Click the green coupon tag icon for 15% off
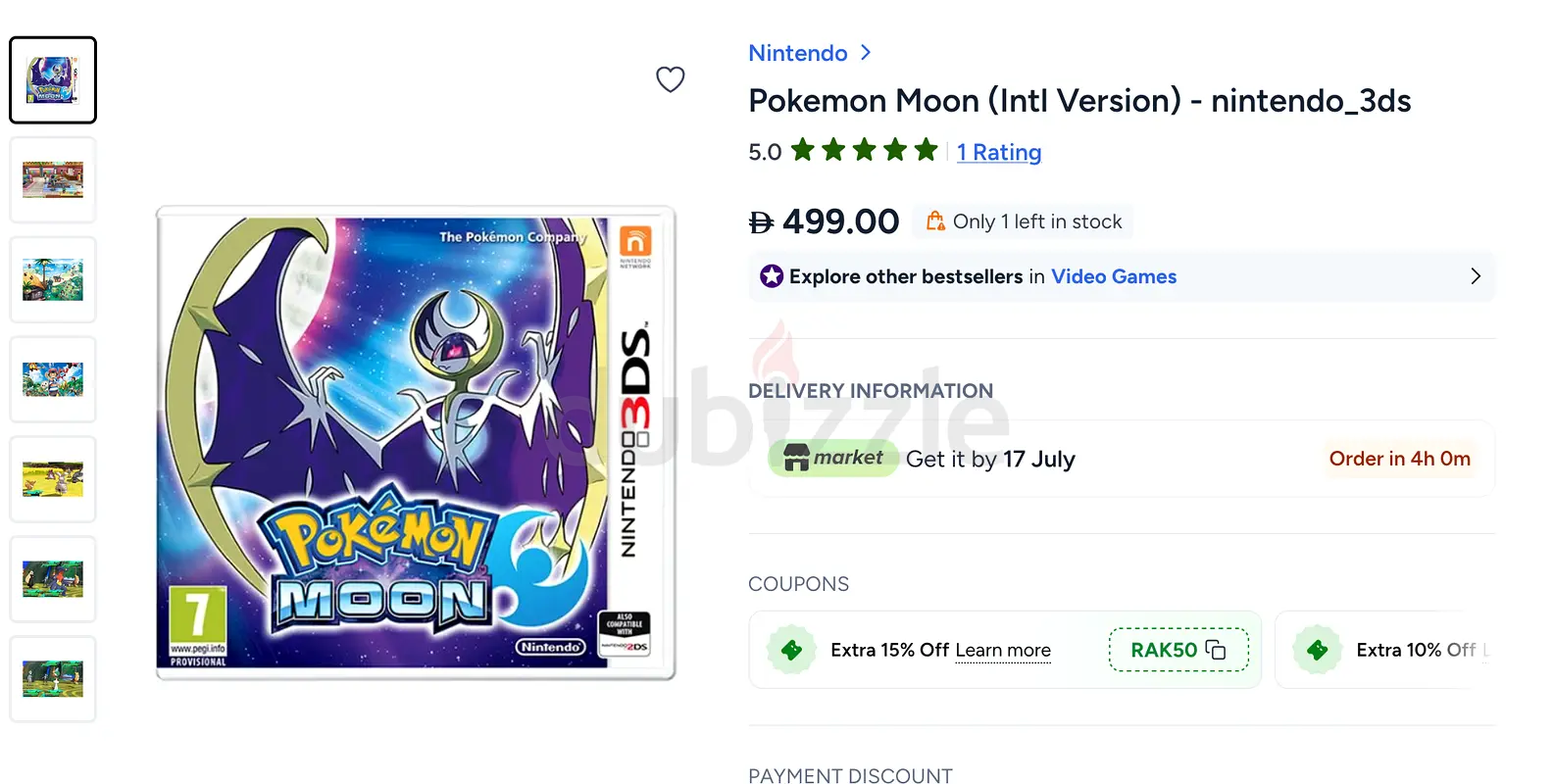The width and height of the screenshot is (1554, 784). [792, 650]
